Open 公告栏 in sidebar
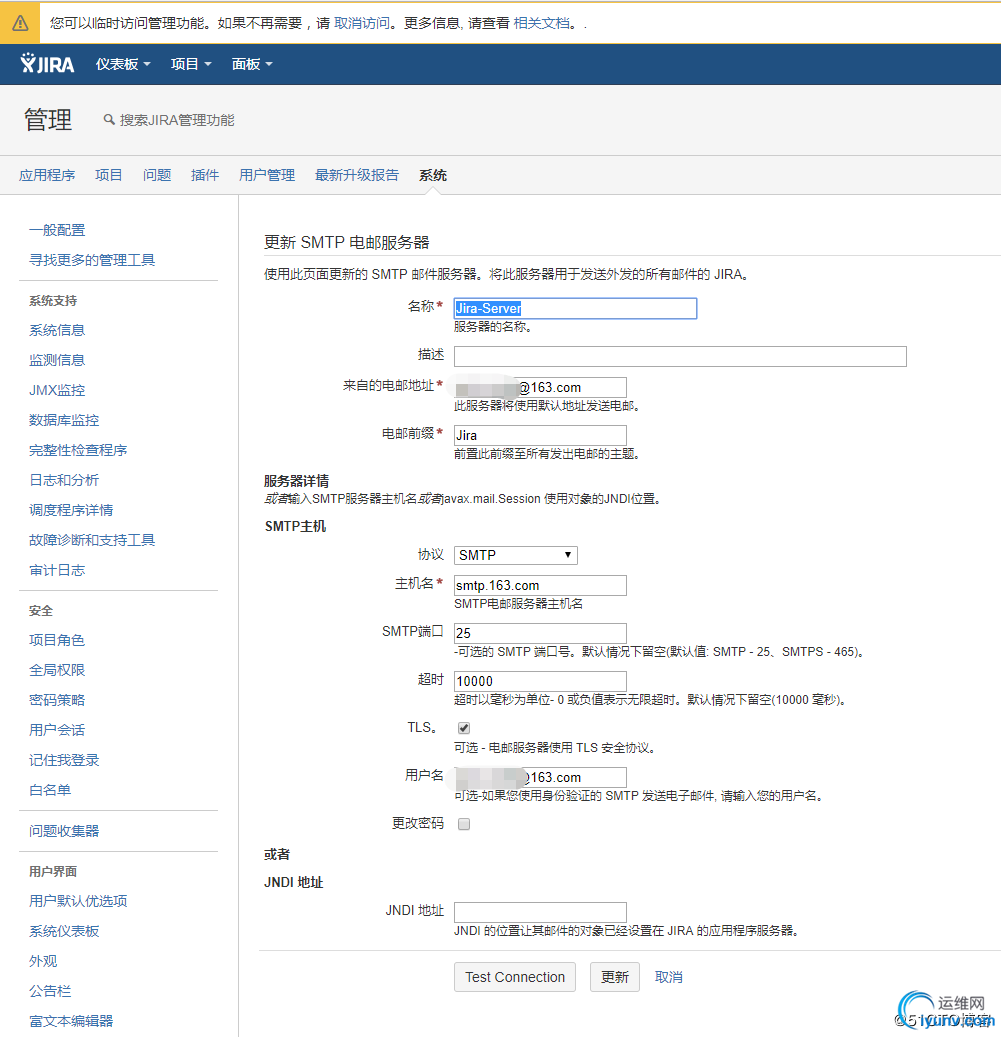This screenshot has height=1037, width=1001. [x=50, y=991]
